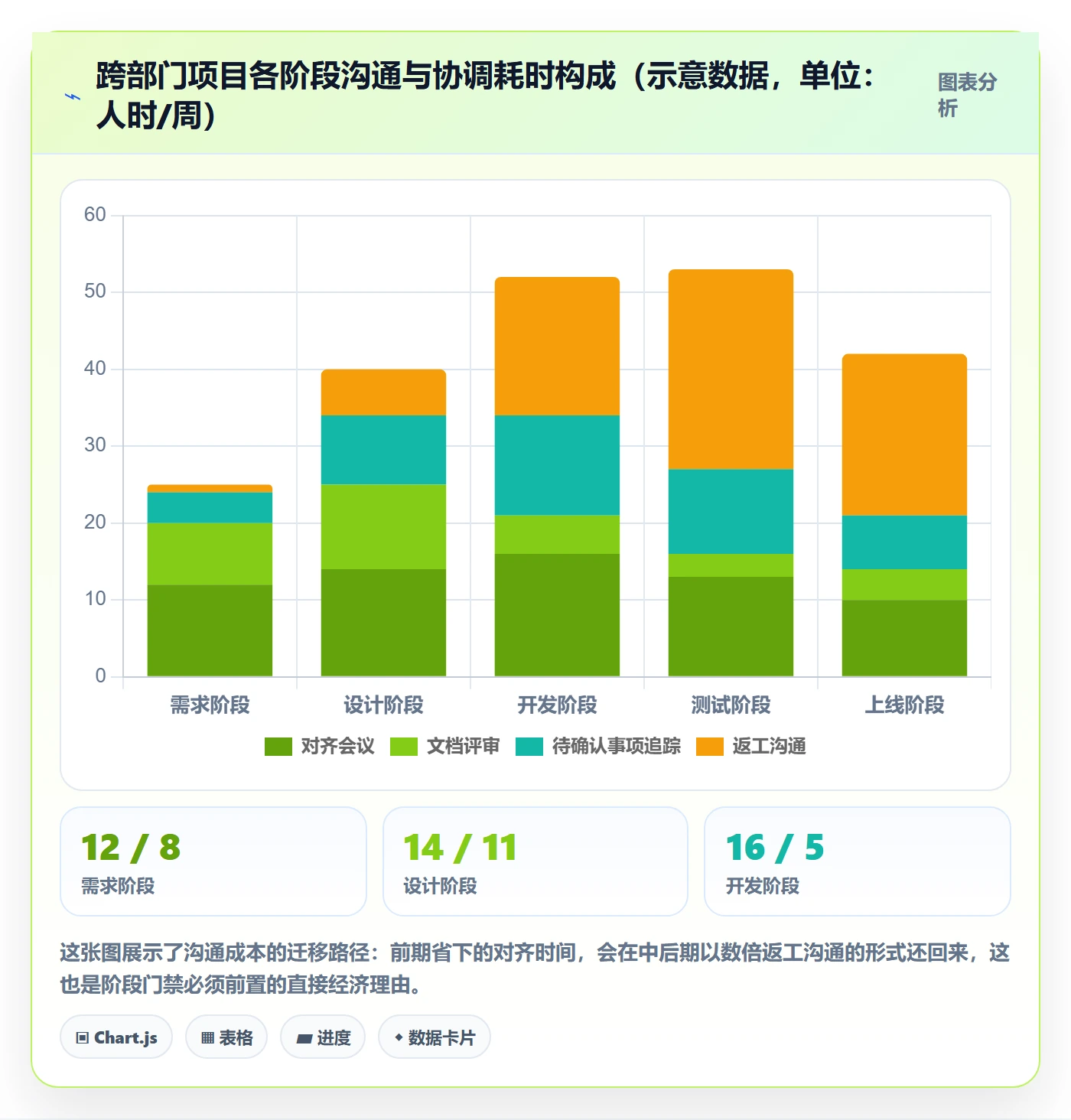Click the 对齐会议 legend label

(337, 747)
